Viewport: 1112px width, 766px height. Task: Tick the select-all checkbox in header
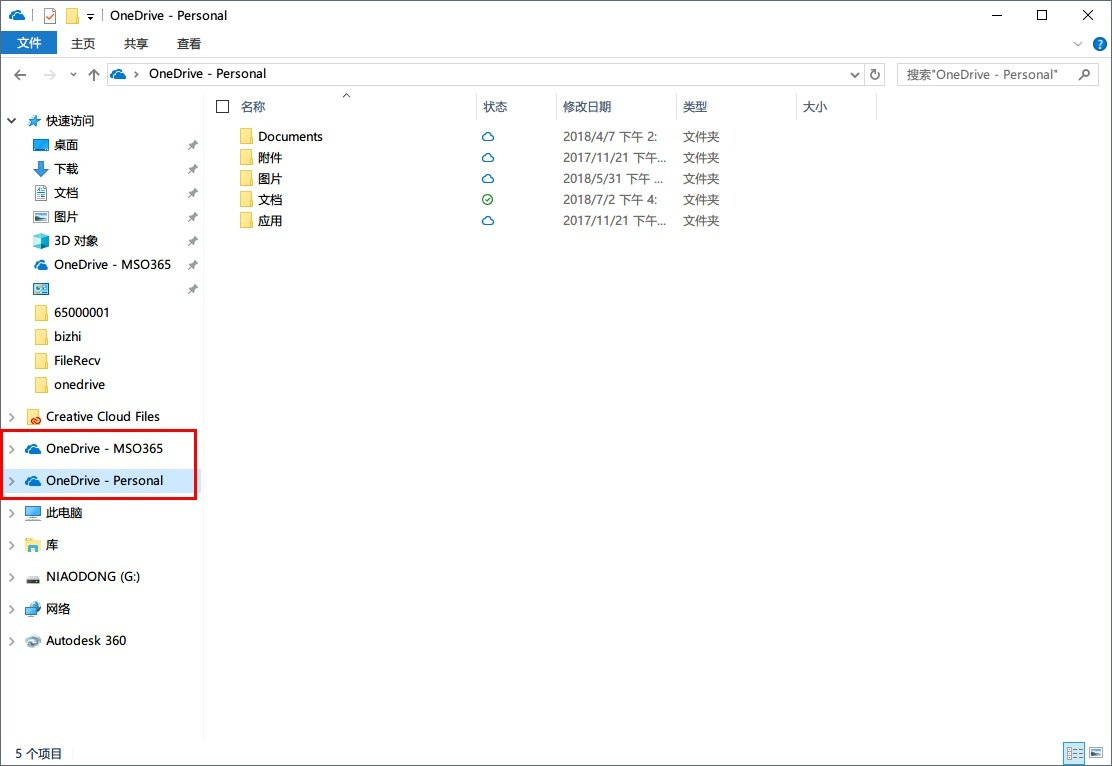pyautogui.click(x=223, y=106)
